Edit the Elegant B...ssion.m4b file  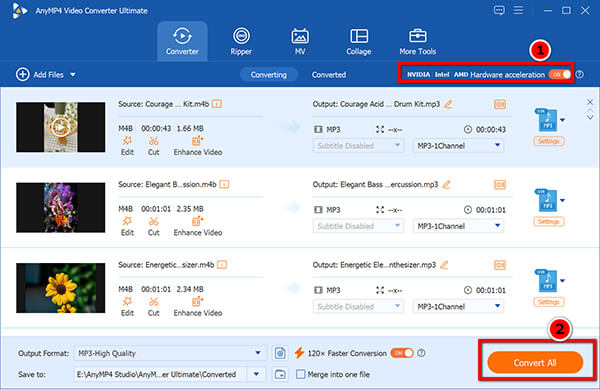(x=127, y=226)
